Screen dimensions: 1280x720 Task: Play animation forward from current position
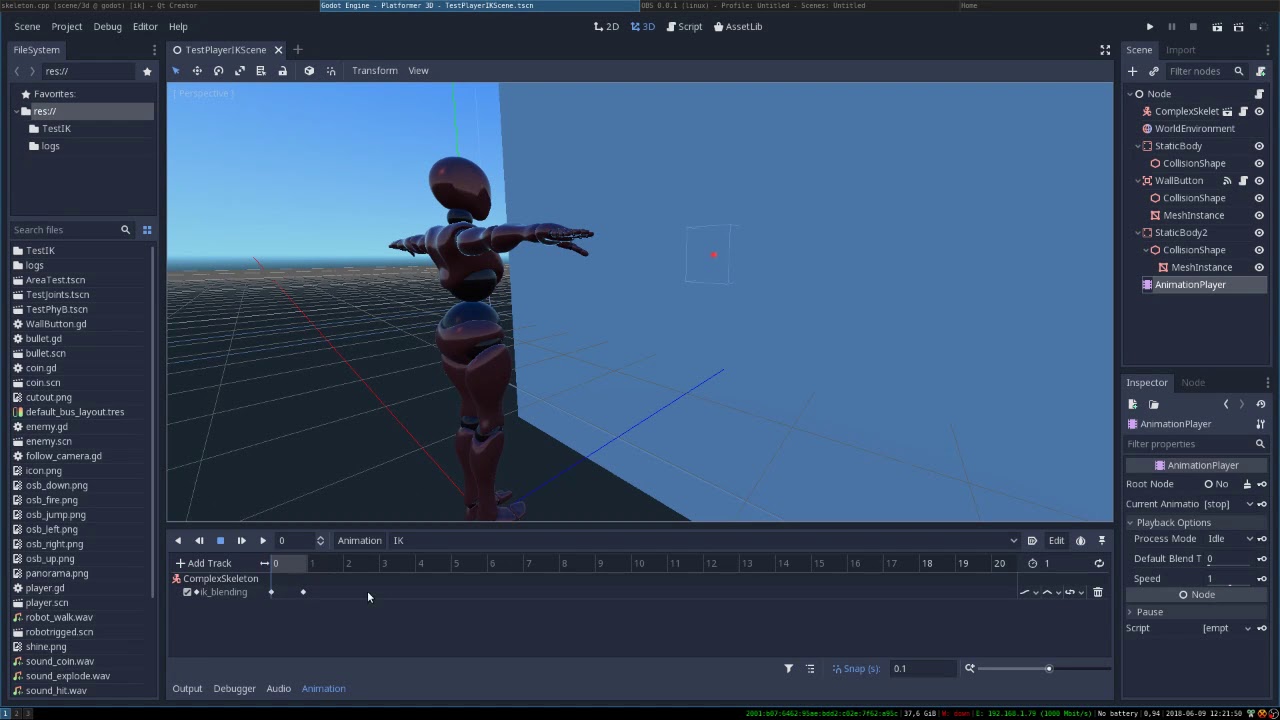click(x=263, y=541)
